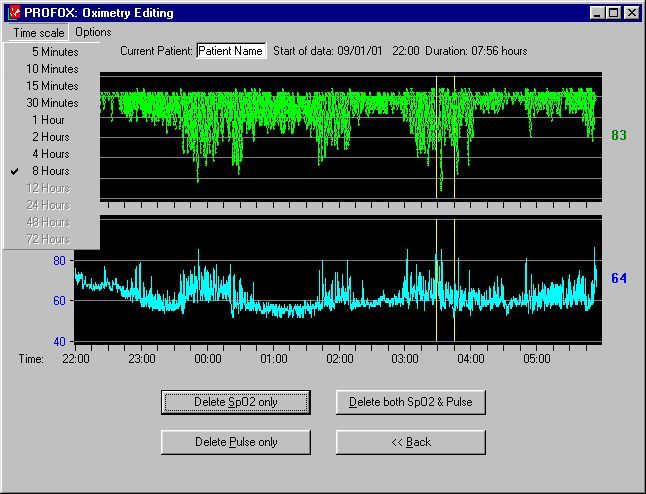Click the PROFOX application icon in title bar

point(14,12)
